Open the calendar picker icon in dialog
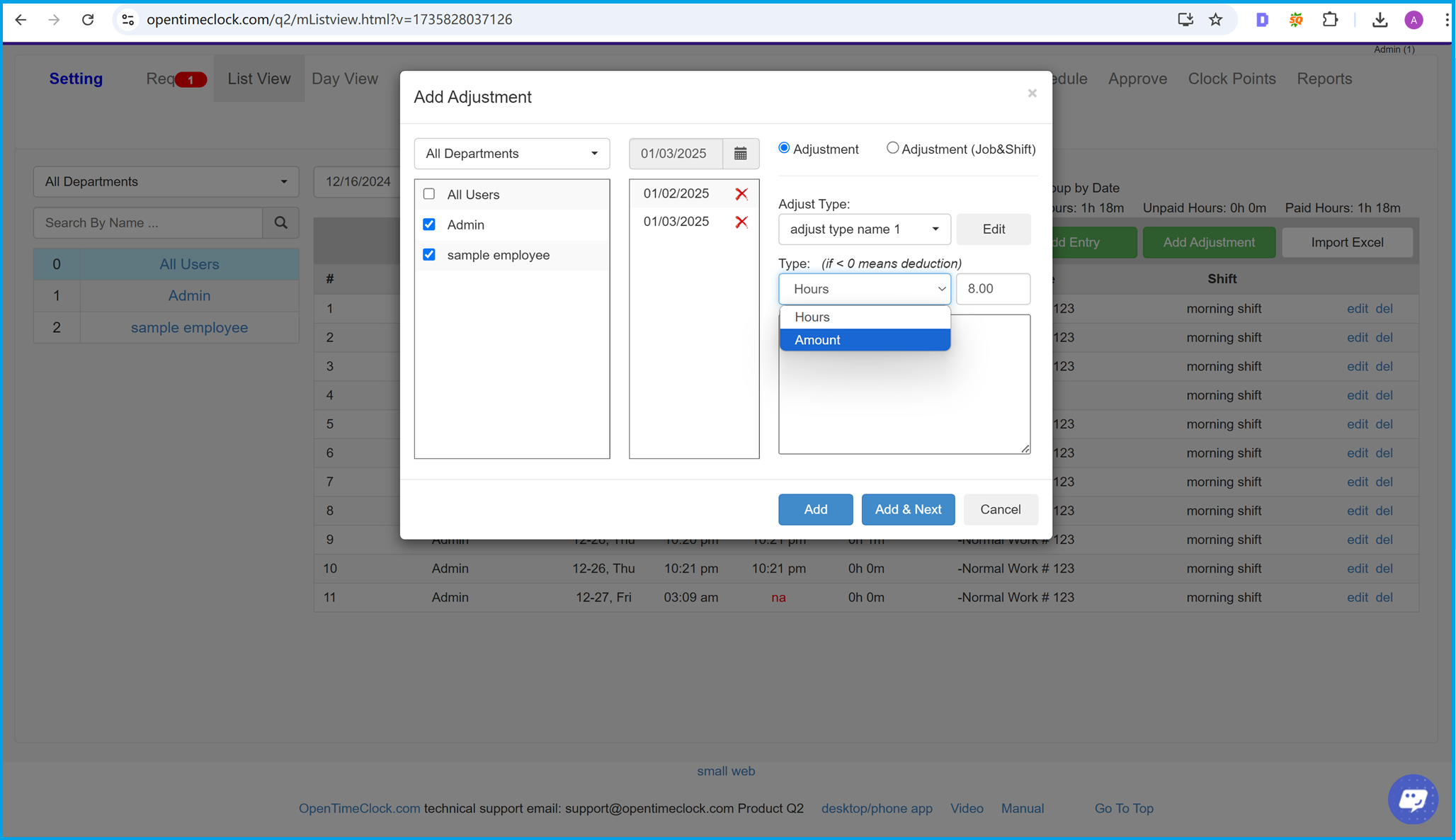1456x840 pixels. click(741, 154)
